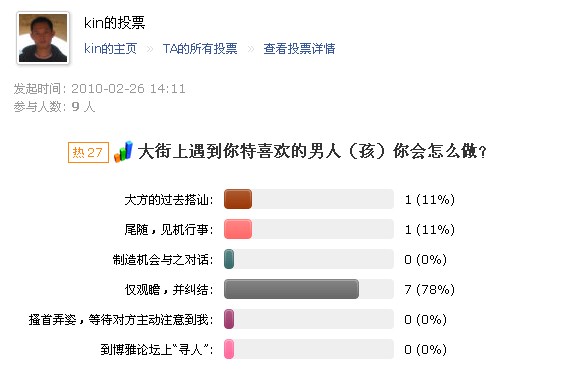567x384 pixels.
Task: Click the teal bar for 制造机会与之对话
Action: click(229, 259)
